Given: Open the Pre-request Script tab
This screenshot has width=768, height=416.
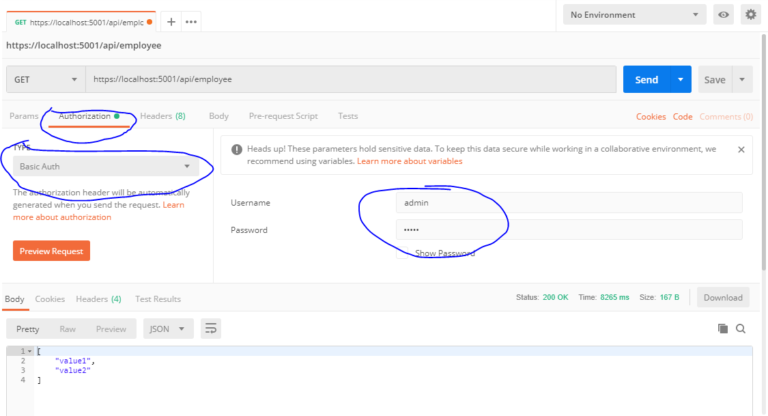Looking at the screenshot, I should pos(283,116).
